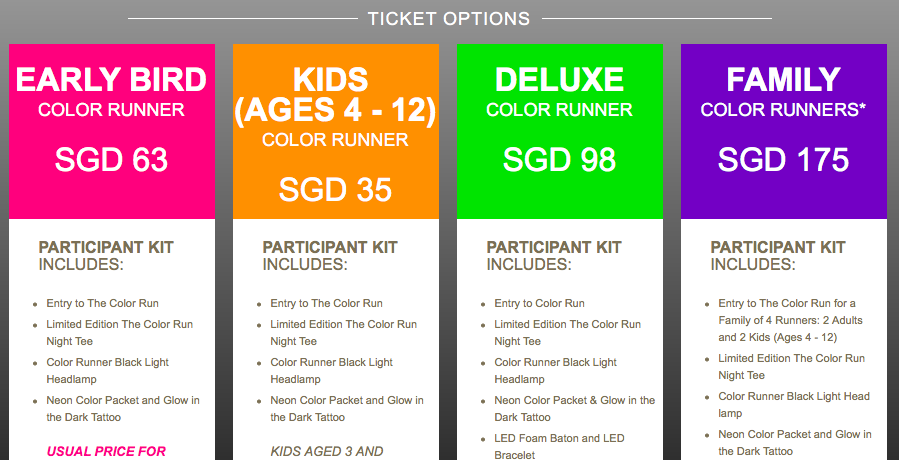The width and height of the screenshot is (899, 460).
Task: Click 'LED Foam Baton and LED Bracelet' item
Action: coord(560,447)
